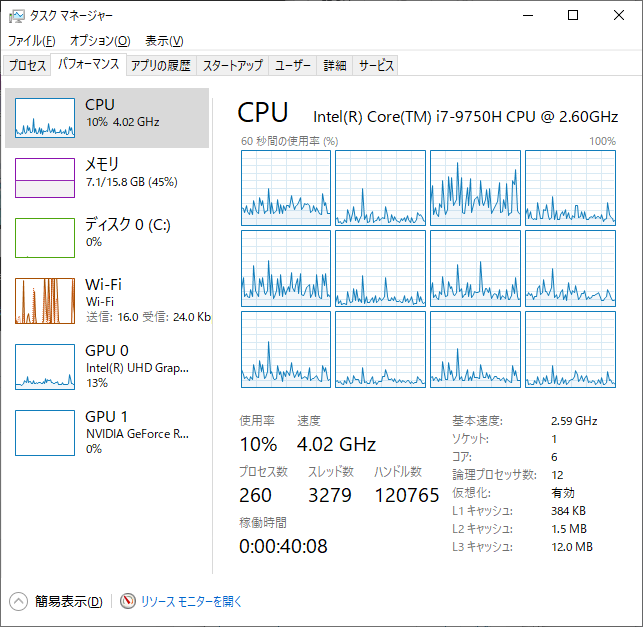Viewport: 643px width, 627px height.
Task: Switch to the アプリの履歴 tab
Action: tap(161, 65)
